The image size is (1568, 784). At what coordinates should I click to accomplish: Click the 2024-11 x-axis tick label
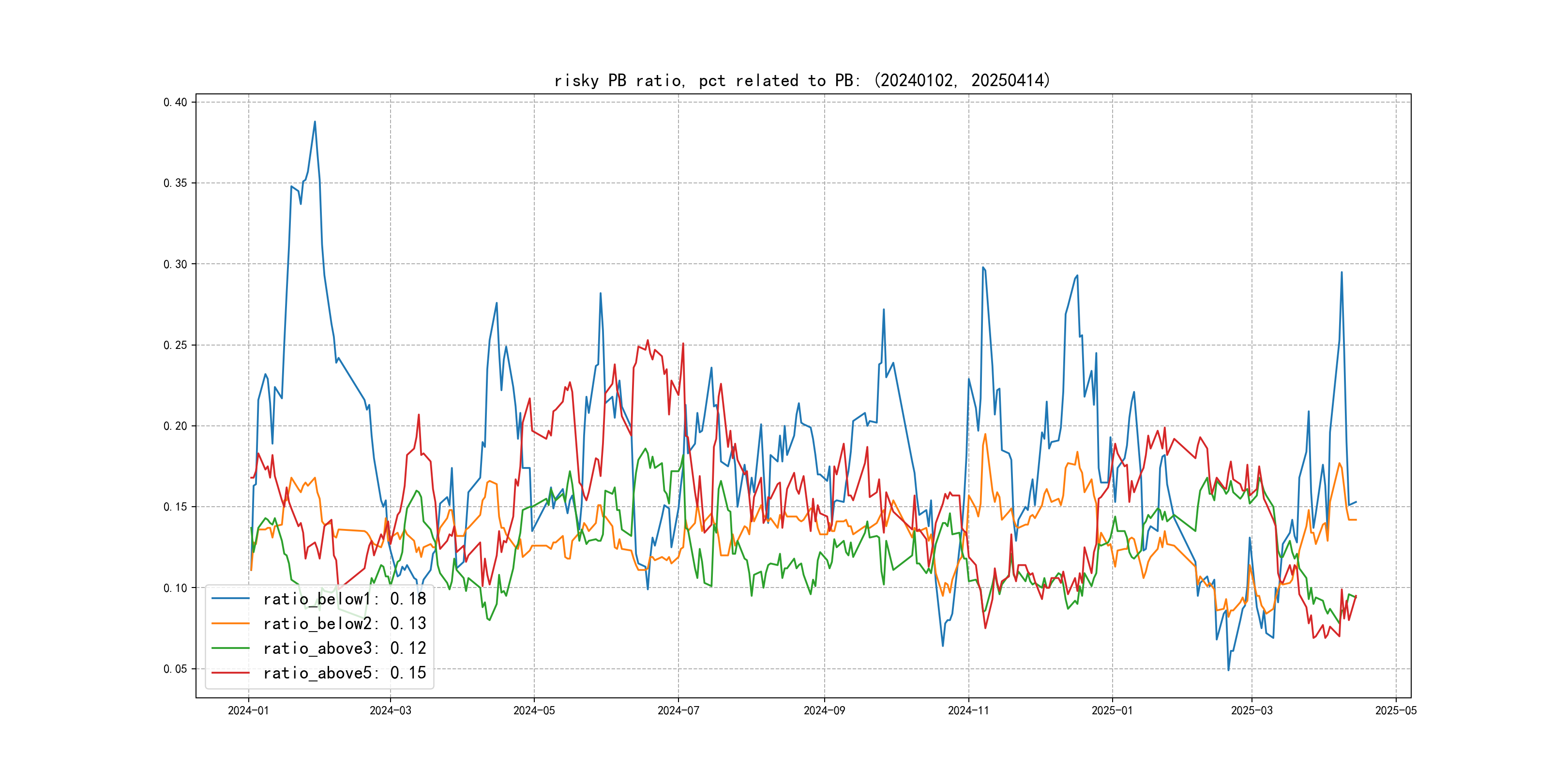968,710
